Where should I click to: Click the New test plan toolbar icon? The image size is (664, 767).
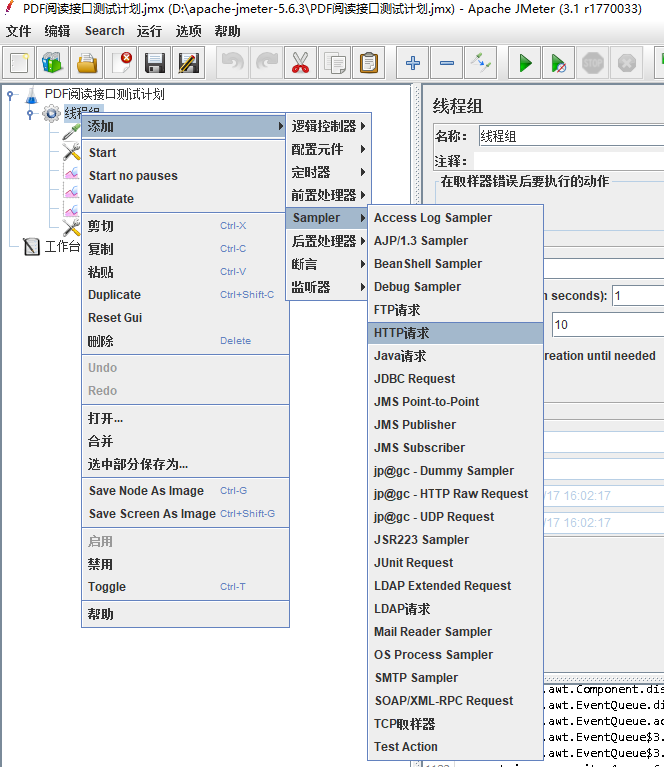(19, 63)
